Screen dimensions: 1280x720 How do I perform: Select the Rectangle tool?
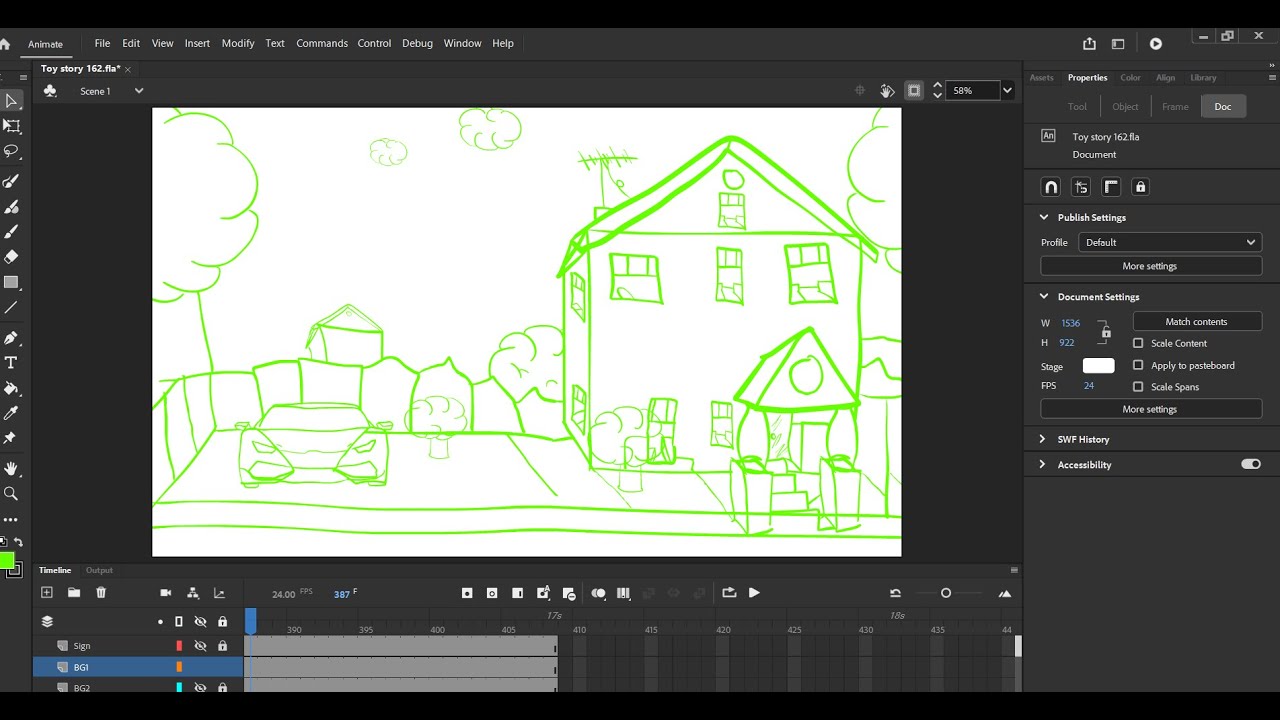tap(11, 283)
